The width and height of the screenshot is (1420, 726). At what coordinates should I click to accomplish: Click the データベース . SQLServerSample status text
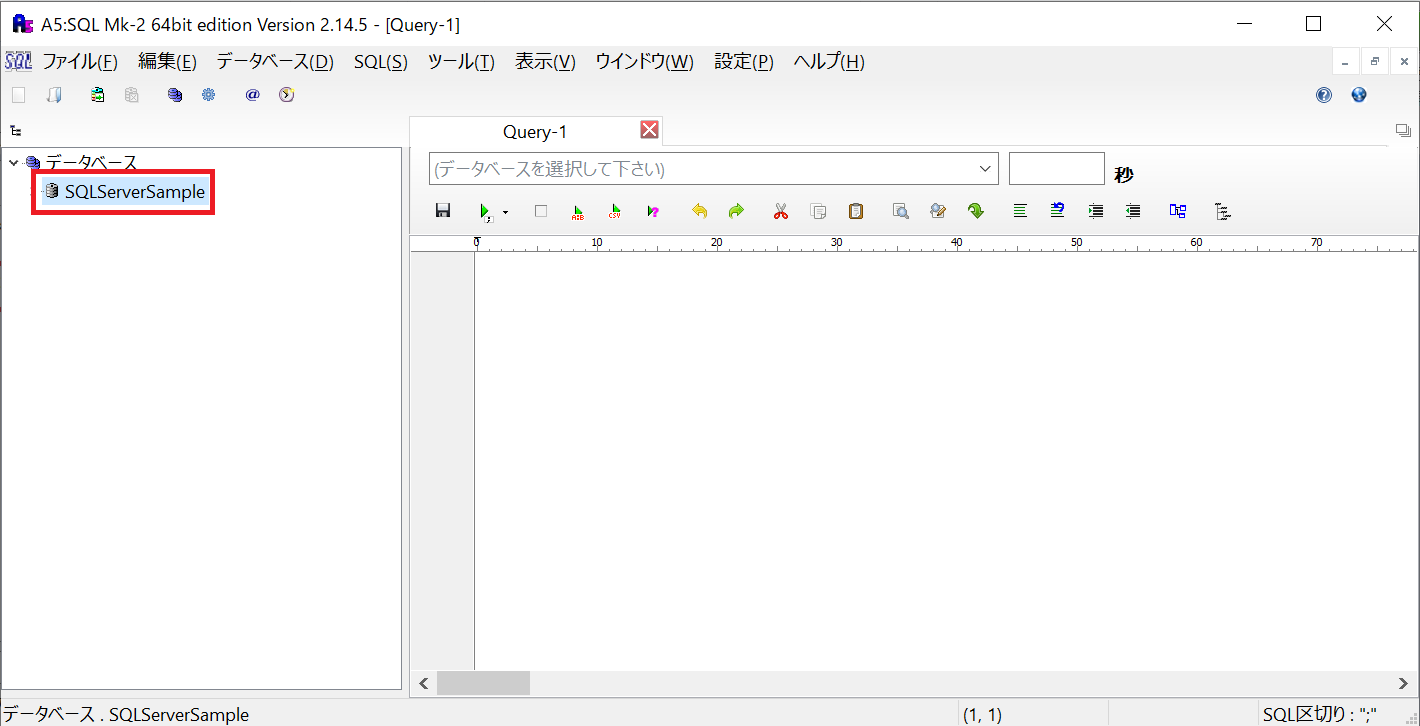coord(127,714)
